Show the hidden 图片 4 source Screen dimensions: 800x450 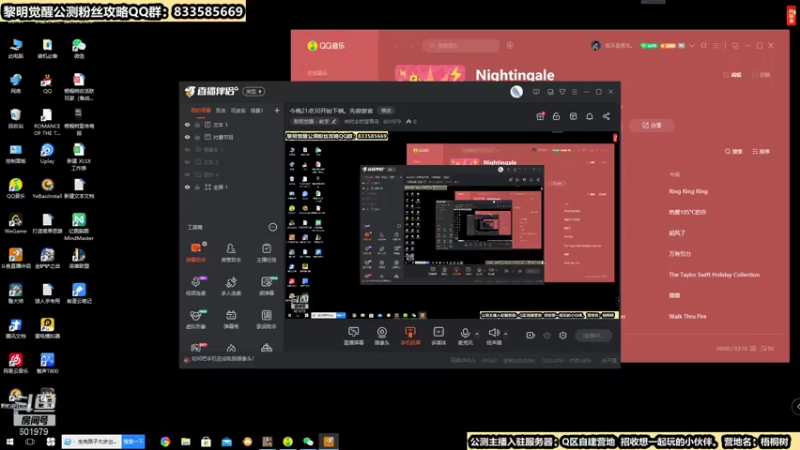[187, 174]
